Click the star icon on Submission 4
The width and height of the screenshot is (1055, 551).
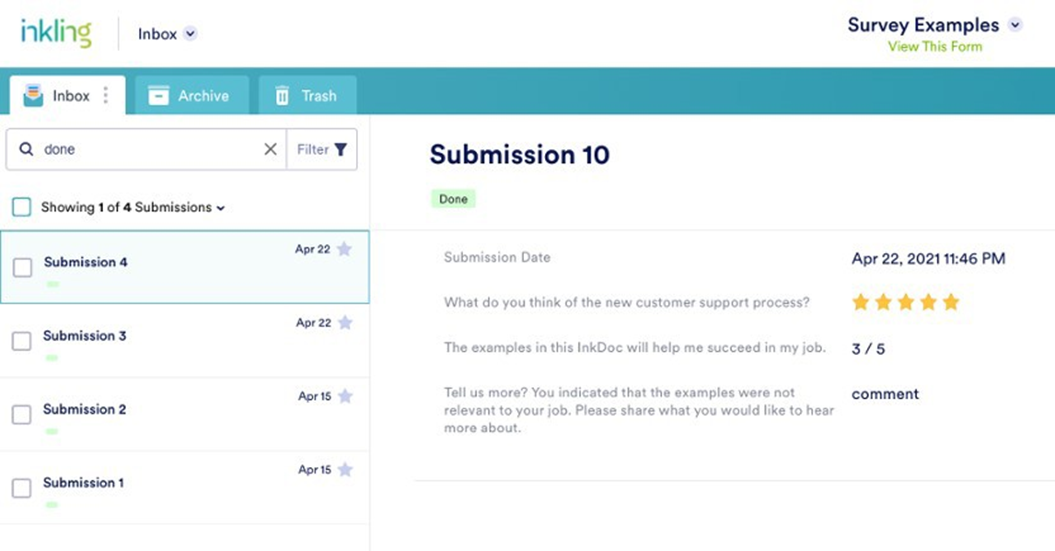click(344, 249)
